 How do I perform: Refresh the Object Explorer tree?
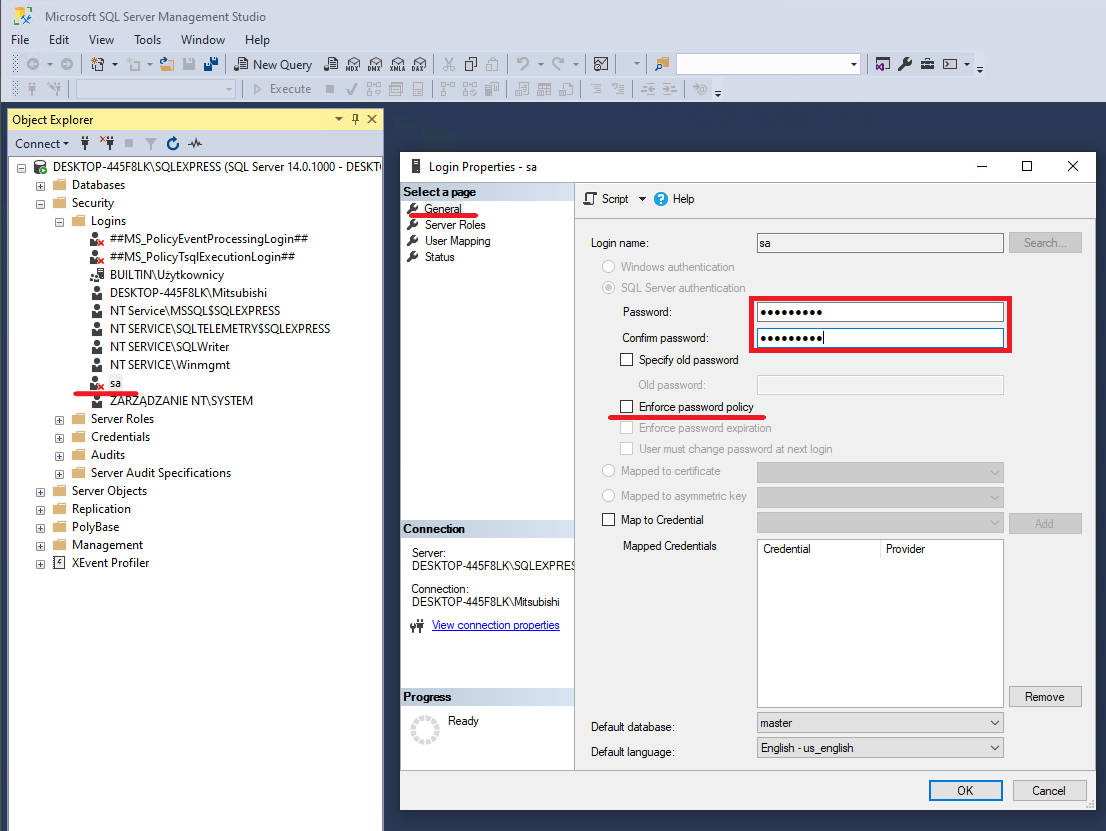tap(173, 143)
